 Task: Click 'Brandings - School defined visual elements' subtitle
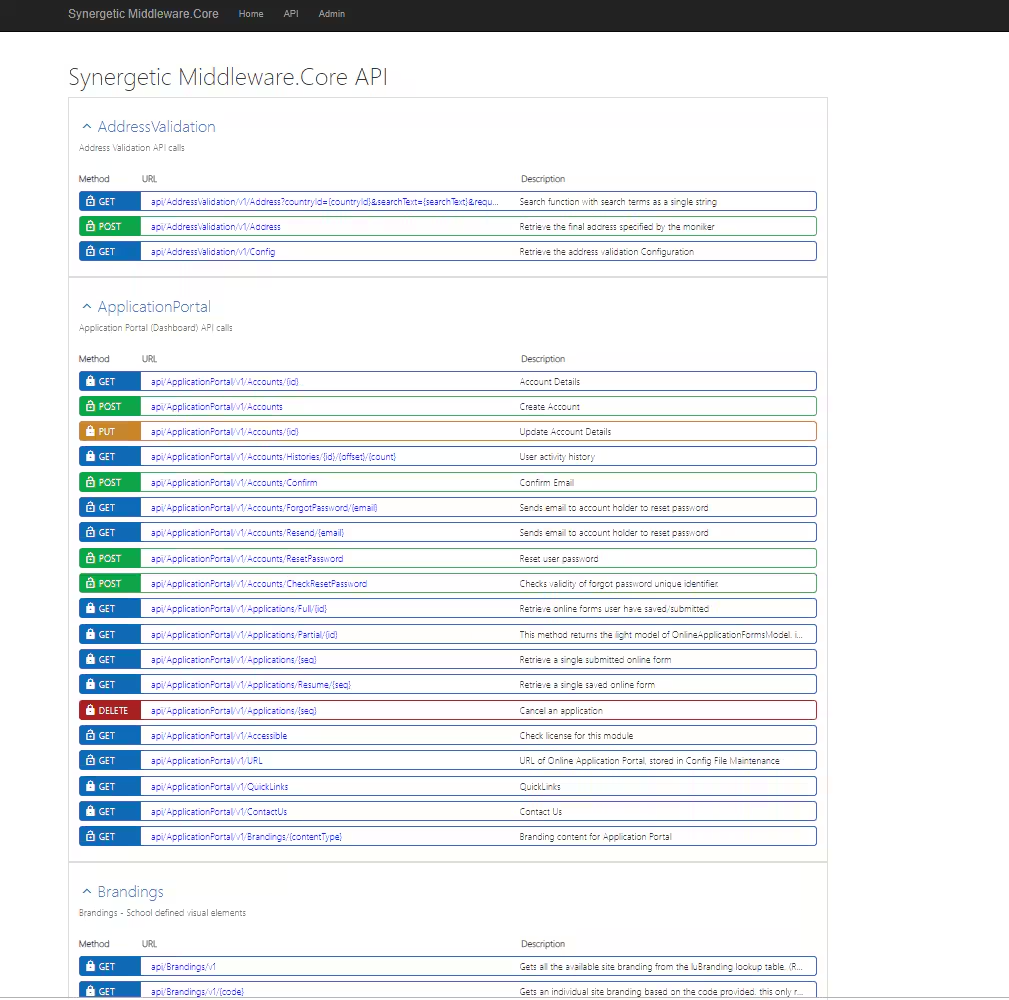tap(162, 912)
